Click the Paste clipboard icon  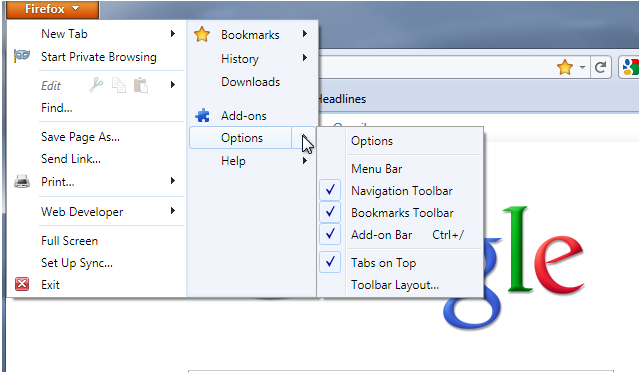click(141, 85)
